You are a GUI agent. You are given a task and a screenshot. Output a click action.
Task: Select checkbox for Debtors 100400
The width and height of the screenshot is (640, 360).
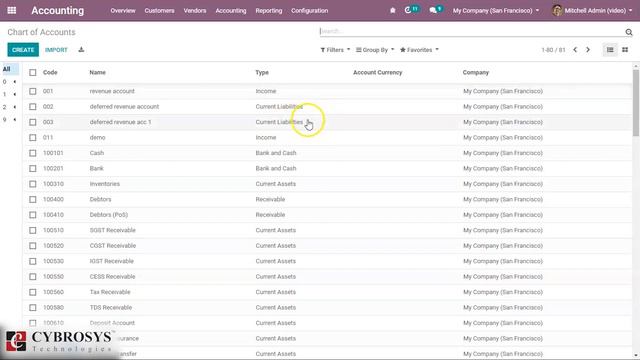(33, 200)
